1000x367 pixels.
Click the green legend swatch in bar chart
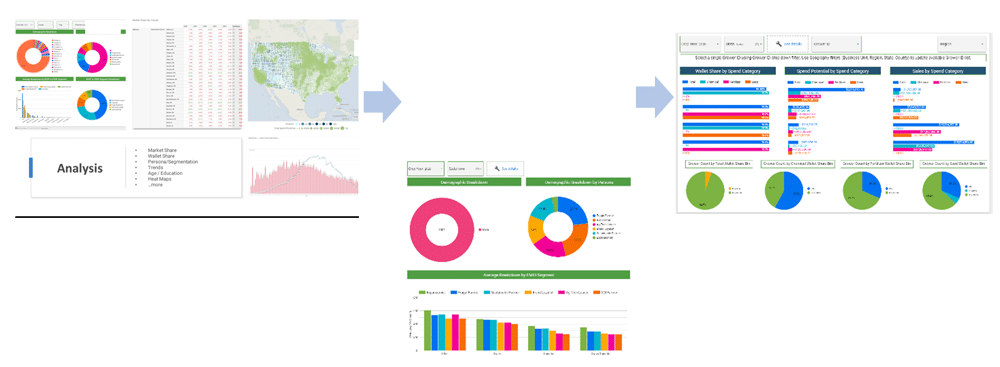[422, 293]
